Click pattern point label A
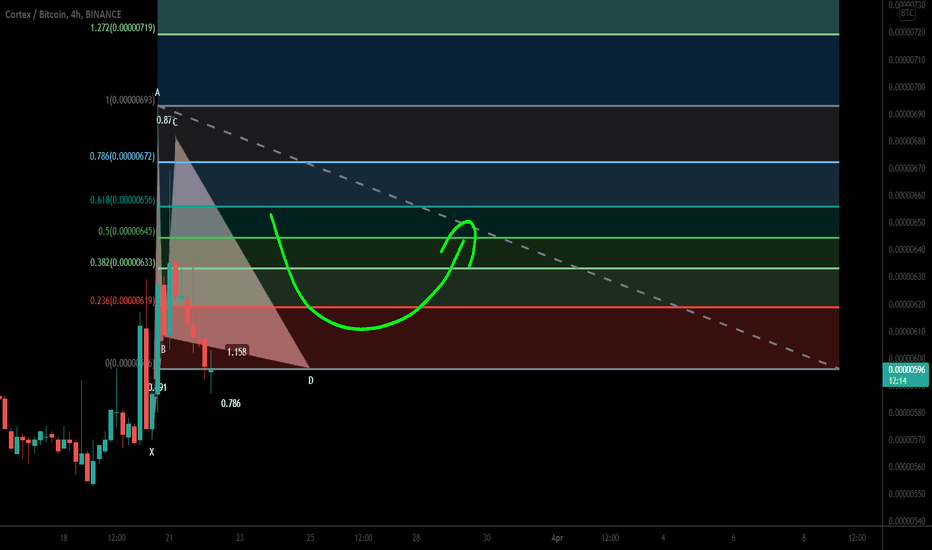Image resolution: width=932 pixels, height=550 pixels. (x=158, y=93)
